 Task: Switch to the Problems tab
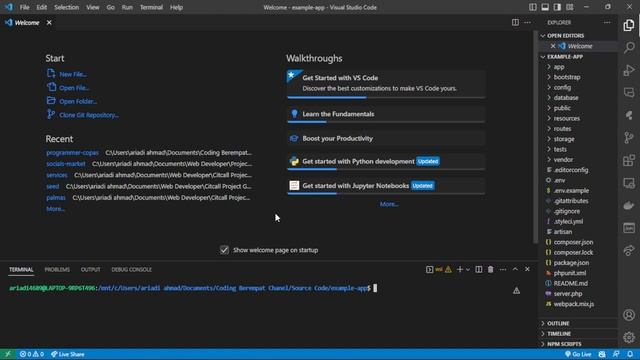(57, 269)
